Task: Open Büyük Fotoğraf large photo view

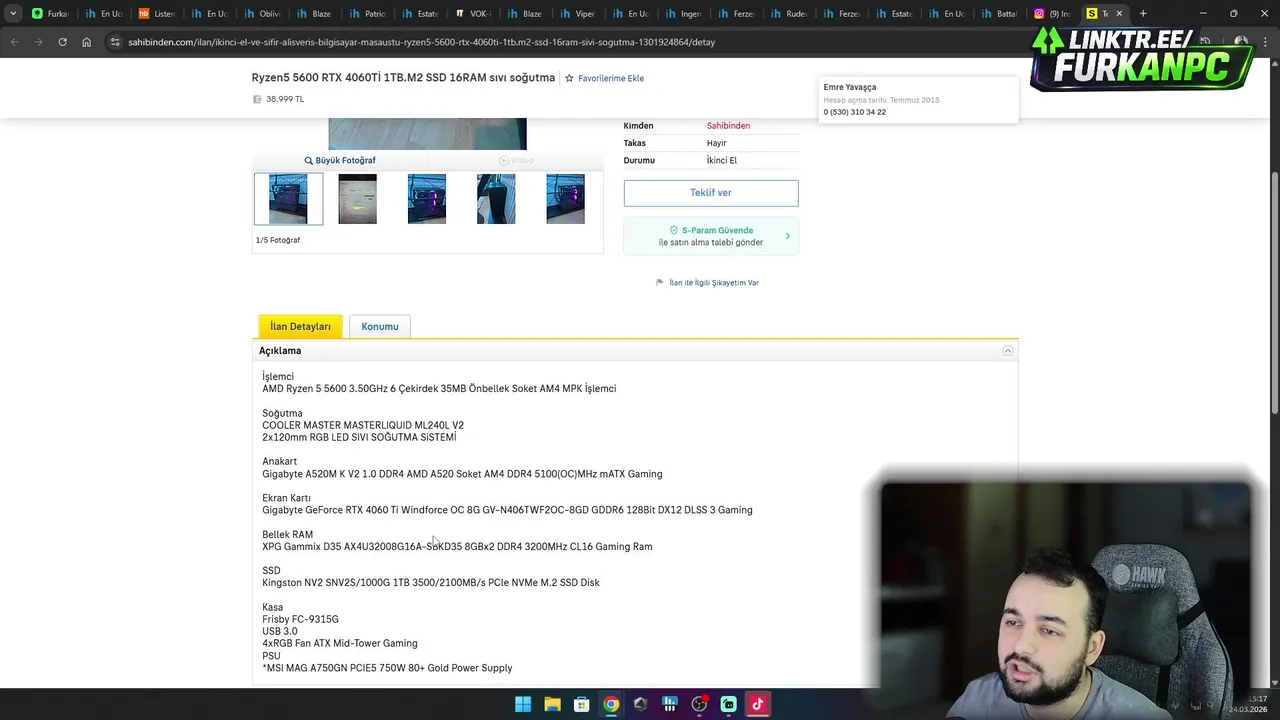Action: tap(345, 160)
